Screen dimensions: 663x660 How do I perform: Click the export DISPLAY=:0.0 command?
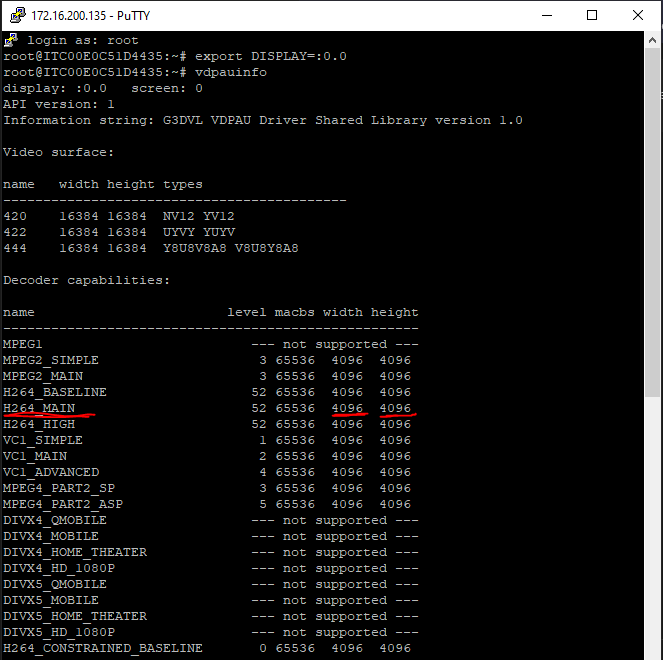[270, 56]
